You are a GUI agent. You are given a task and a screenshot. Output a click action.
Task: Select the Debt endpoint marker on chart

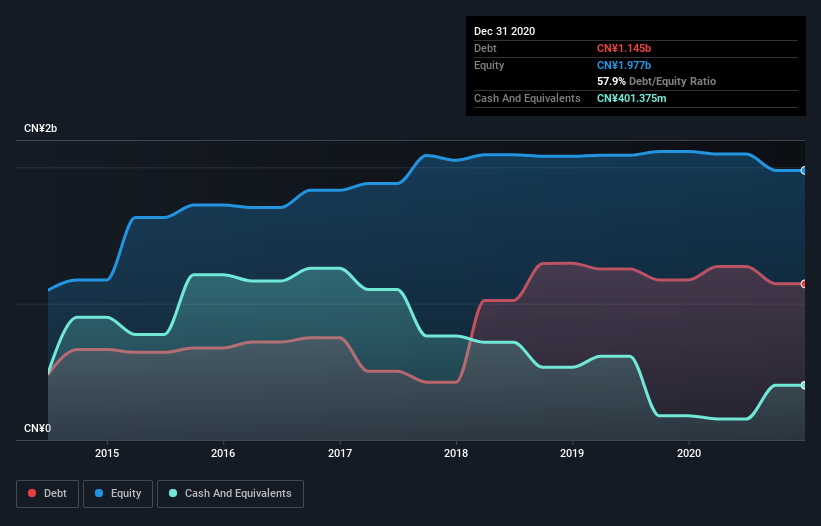(804, 284)
